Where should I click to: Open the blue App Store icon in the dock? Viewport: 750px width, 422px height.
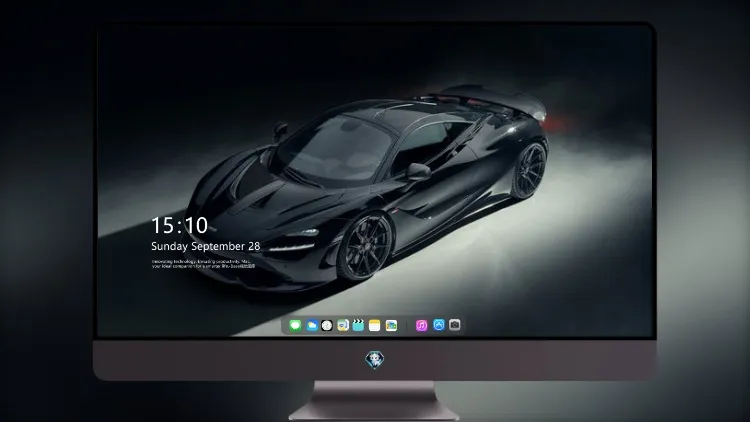pos(439,325)
